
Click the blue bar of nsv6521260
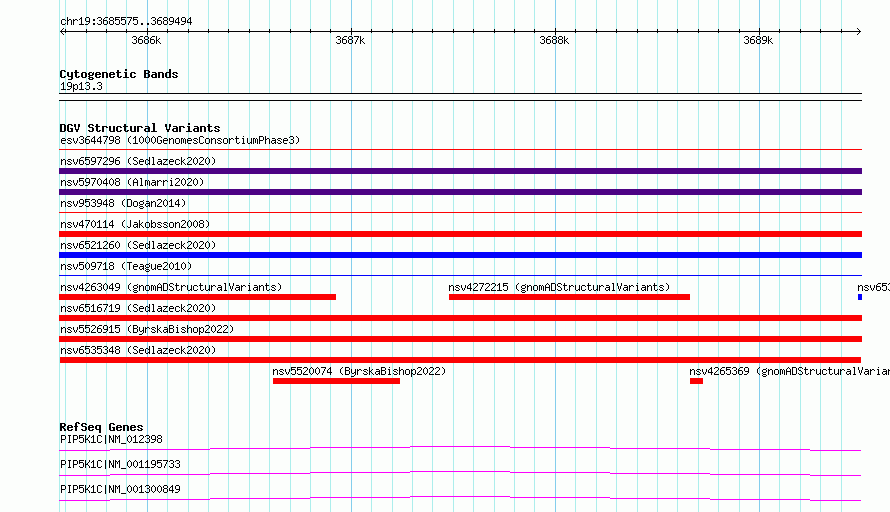(x=460, y=255)
